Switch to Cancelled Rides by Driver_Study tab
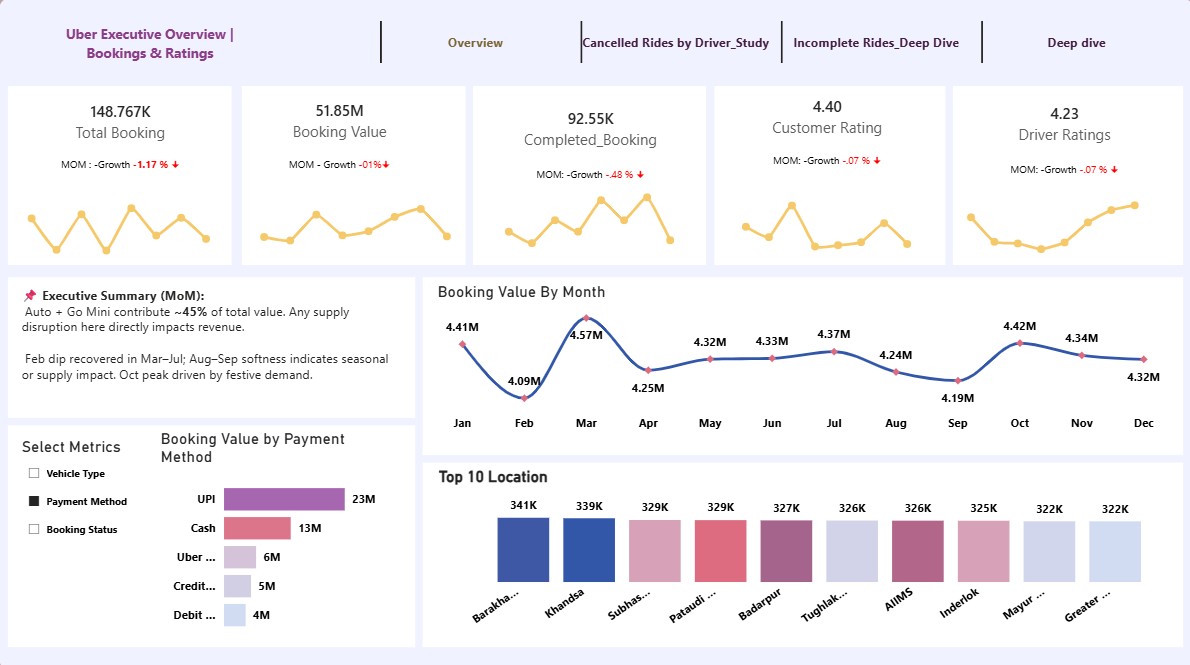 [675, 43]
